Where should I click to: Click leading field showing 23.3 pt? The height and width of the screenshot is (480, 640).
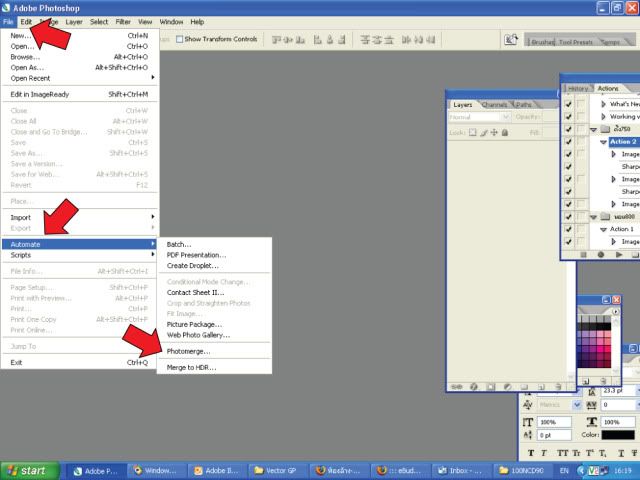click(x=619, y=391)
